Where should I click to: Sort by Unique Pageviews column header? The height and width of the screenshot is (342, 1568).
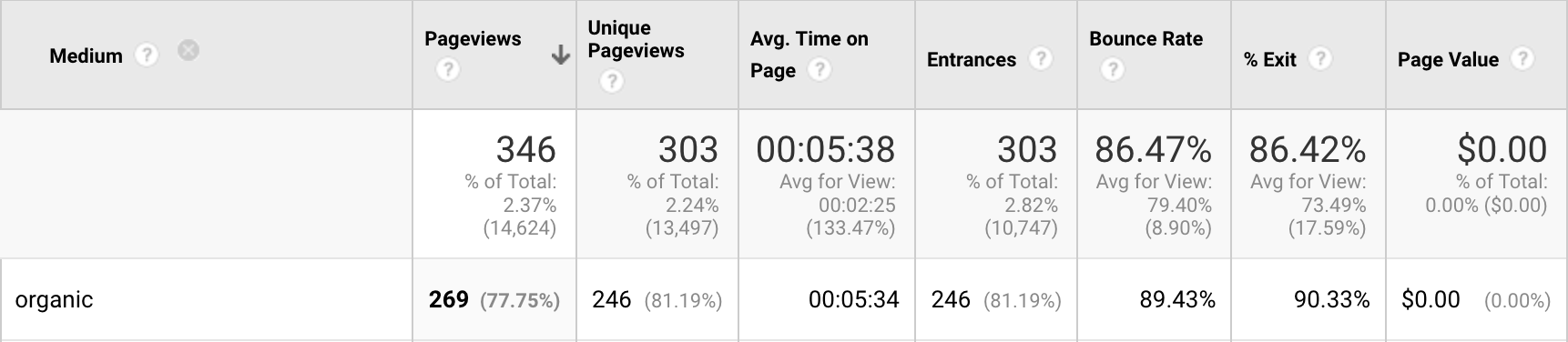pyautogui.click(x=636, y=39)
